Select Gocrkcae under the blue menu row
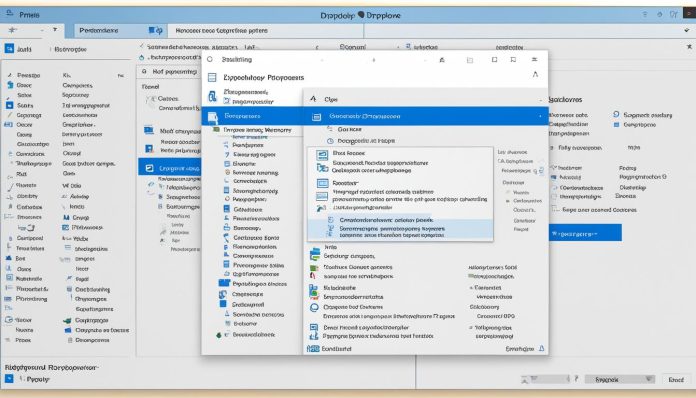Image resolution: width=696 pixels, height=398 pixels. point(349,129)
